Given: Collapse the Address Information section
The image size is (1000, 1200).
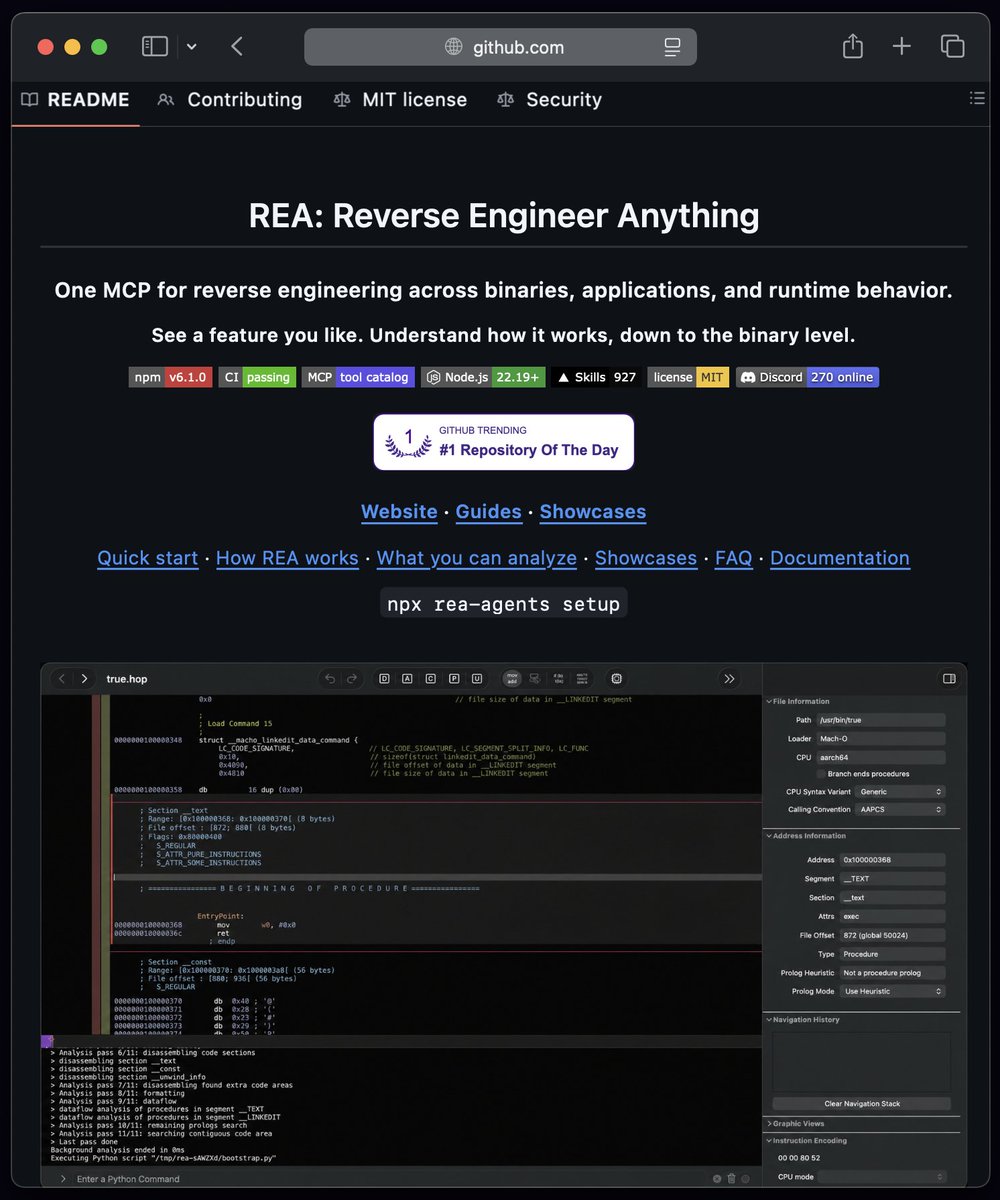Looking at the screenshot, I should [x=768, y=835].
